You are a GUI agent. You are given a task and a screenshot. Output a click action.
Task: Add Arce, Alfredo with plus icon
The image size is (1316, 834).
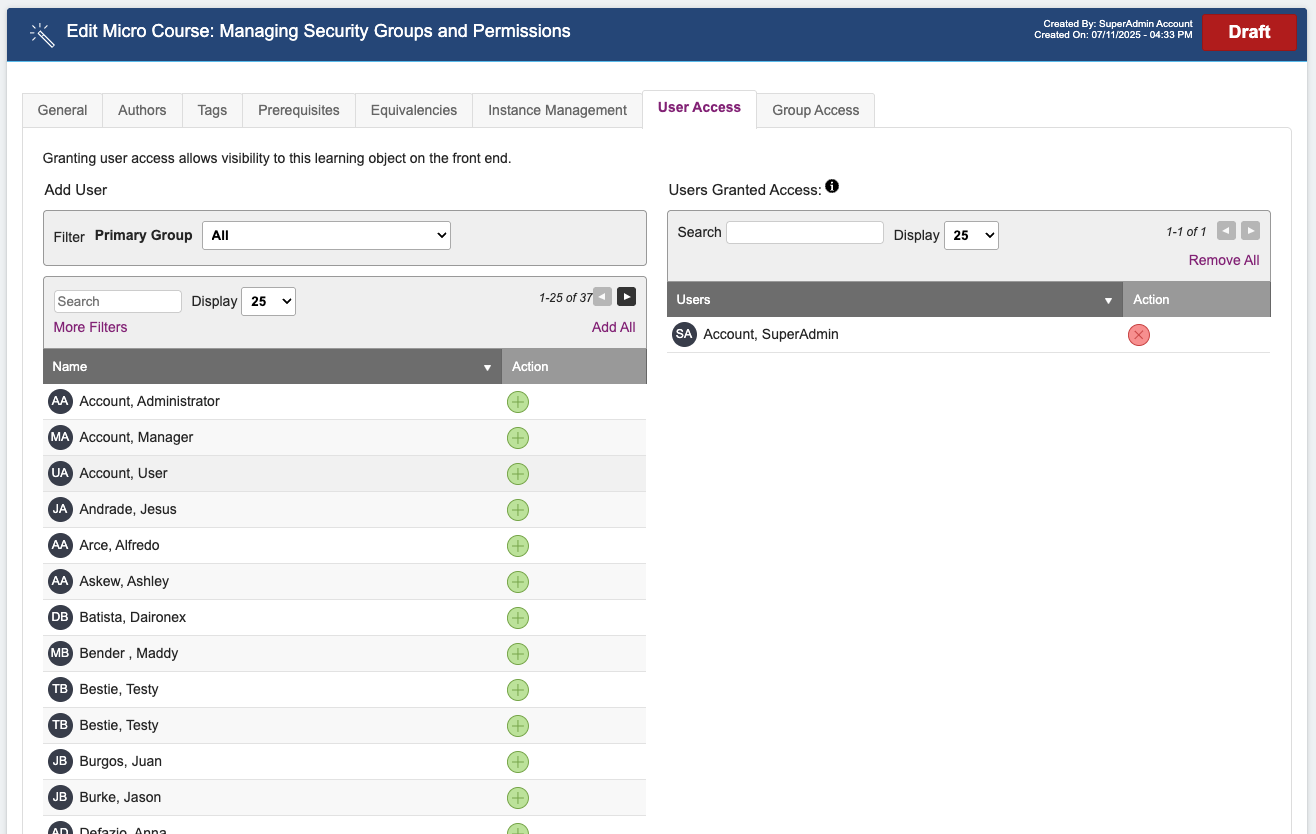[x=518, y=546]
